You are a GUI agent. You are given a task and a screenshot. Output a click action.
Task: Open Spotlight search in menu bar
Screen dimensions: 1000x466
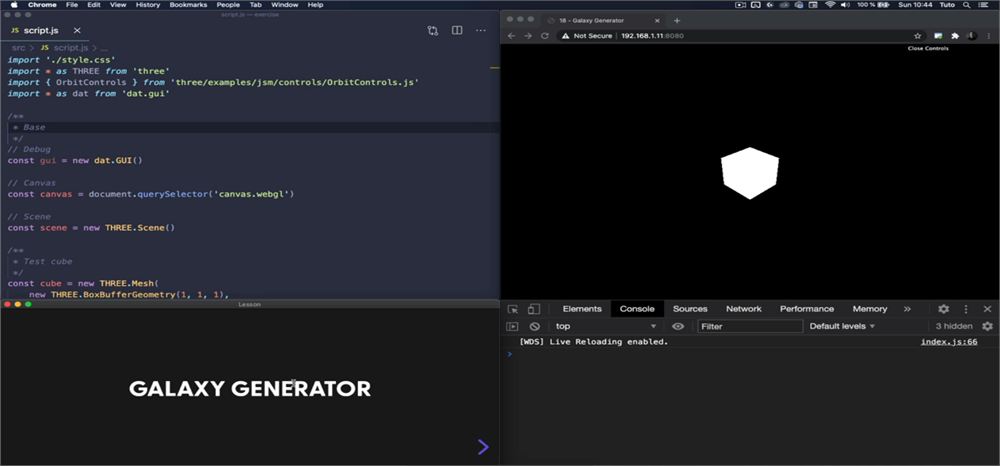tap(966, 4)
